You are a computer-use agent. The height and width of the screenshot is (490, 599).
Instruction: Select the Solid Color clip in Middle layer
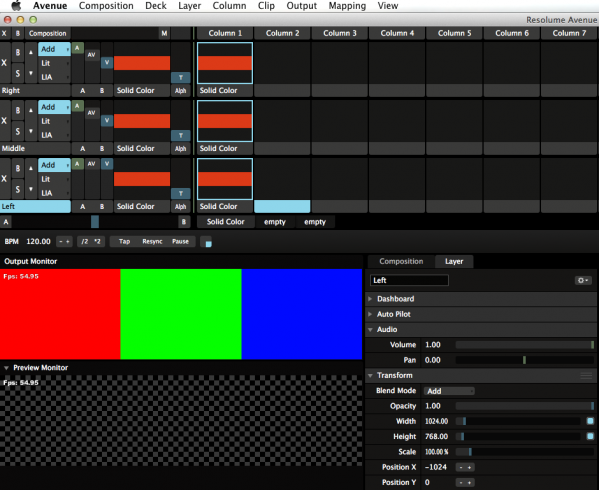tap(225, 121)
